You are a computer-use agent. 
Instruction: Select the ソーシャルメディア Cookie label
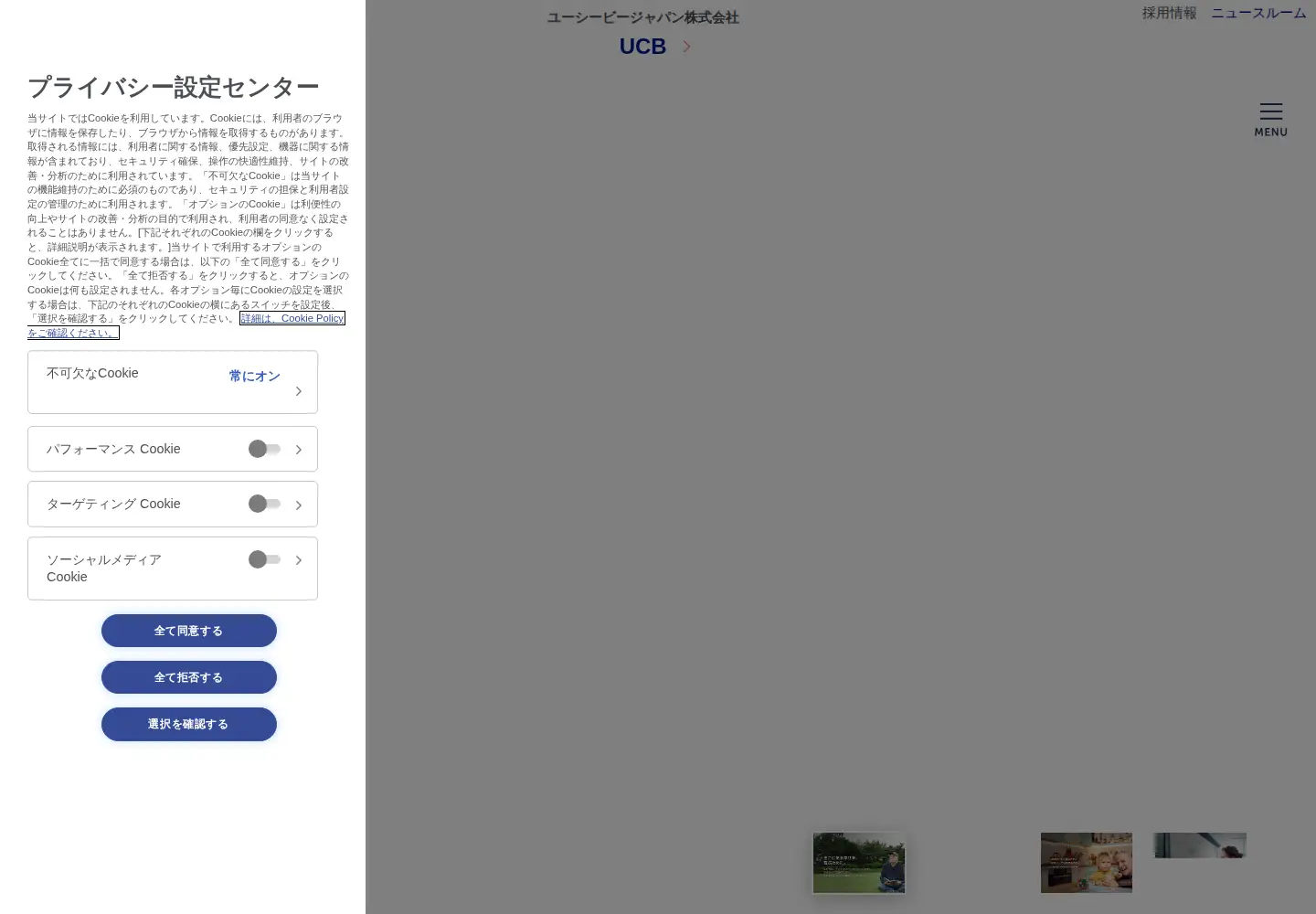point(104,569)
